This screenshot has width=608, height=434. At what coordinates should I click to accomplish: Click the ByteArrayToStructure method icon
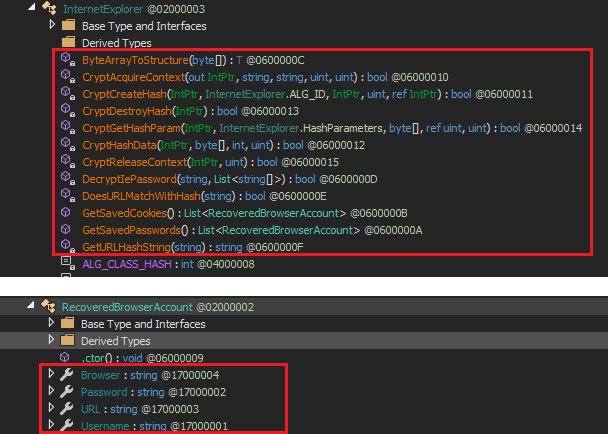pos(67,59)
